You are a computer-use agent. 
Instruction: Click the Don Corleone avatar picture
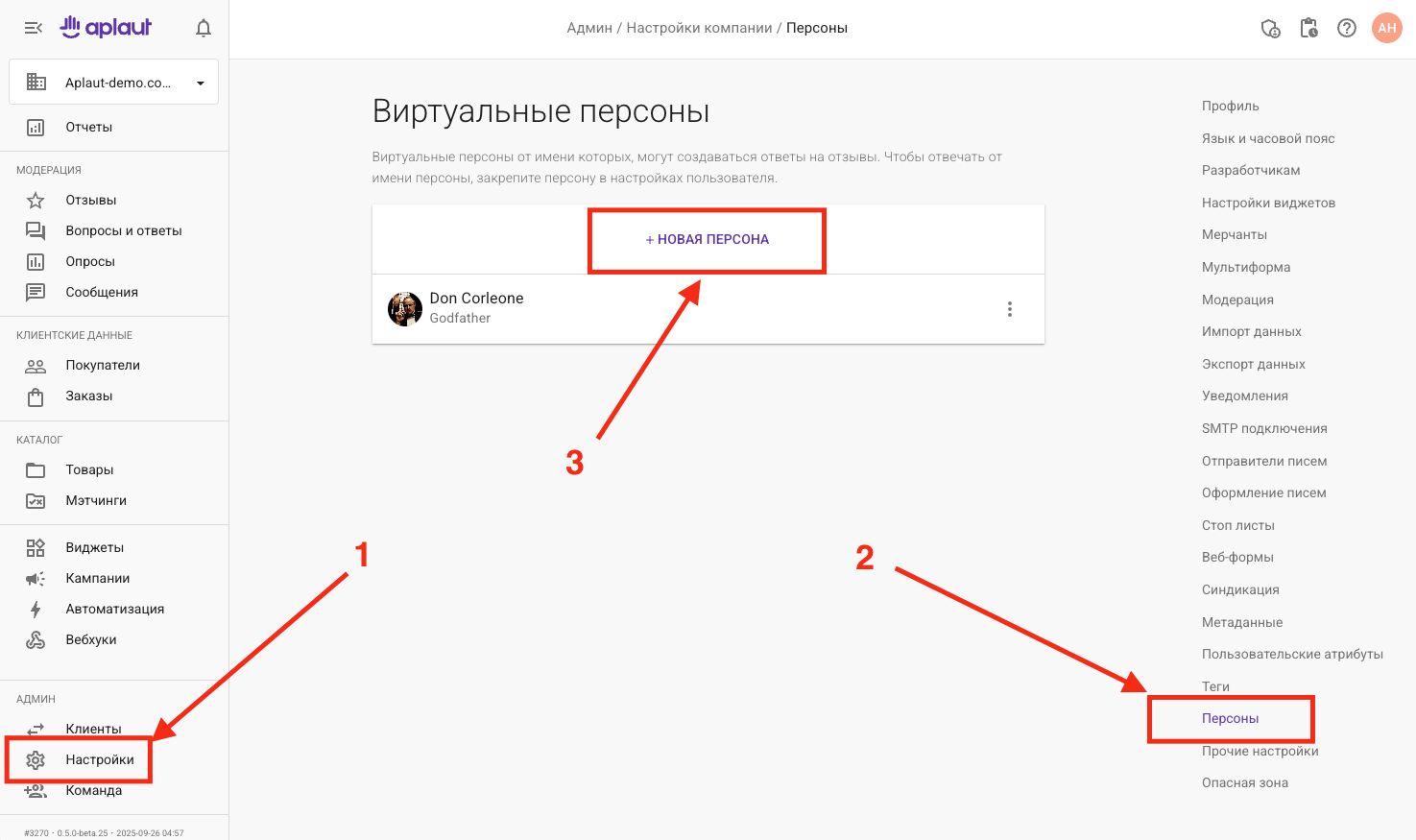point(405,309)
